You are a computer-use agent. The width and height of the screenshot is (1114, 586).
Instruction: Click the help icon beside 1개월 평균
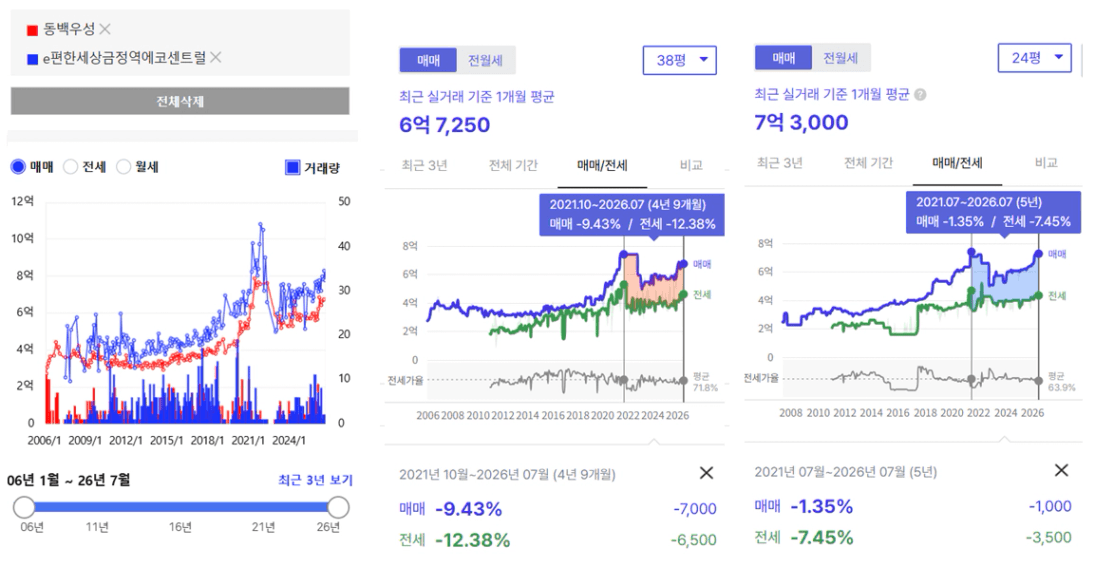click(920, 94)
